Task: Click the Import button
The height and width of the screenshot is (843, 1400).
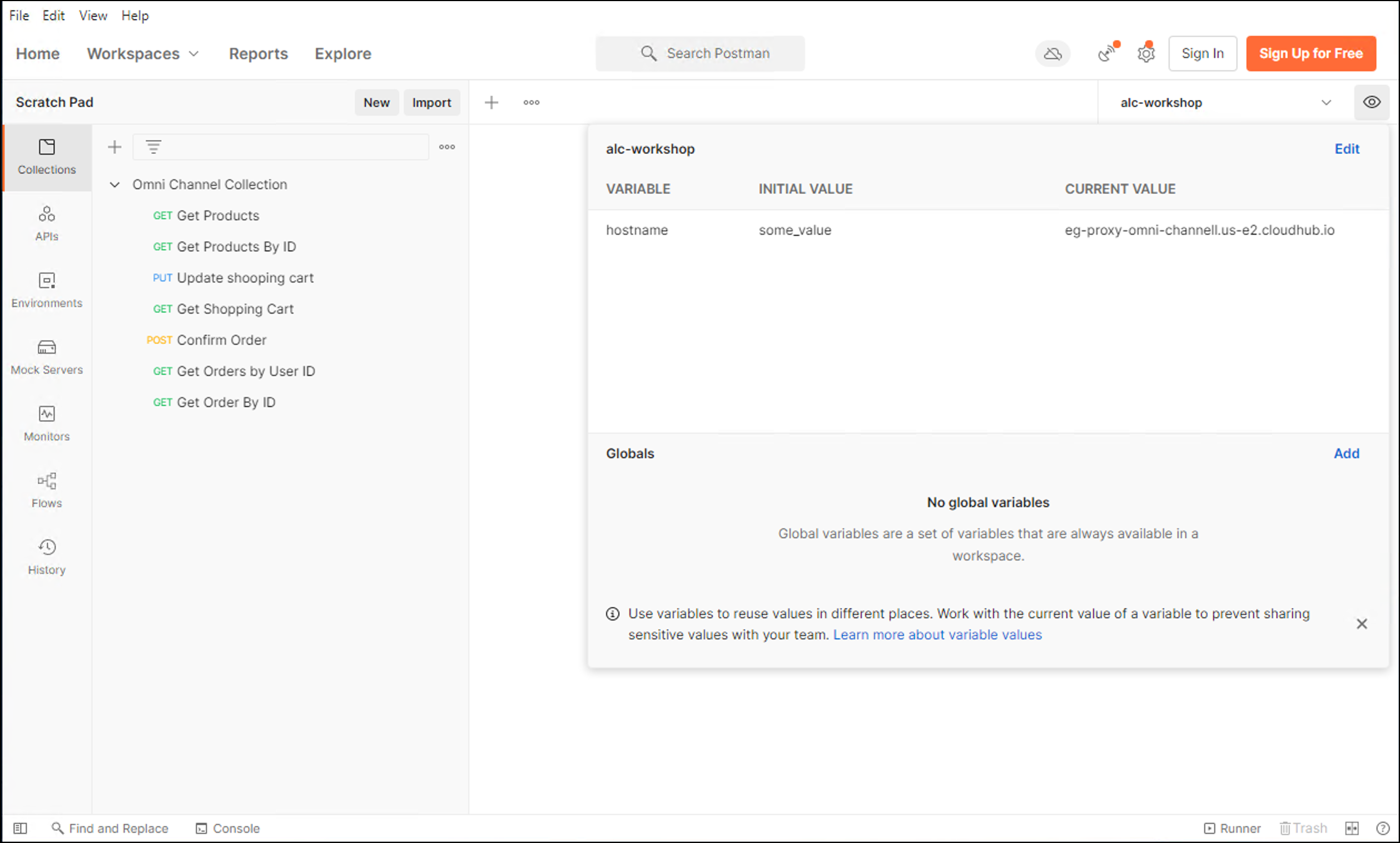Action: point(431,102)
